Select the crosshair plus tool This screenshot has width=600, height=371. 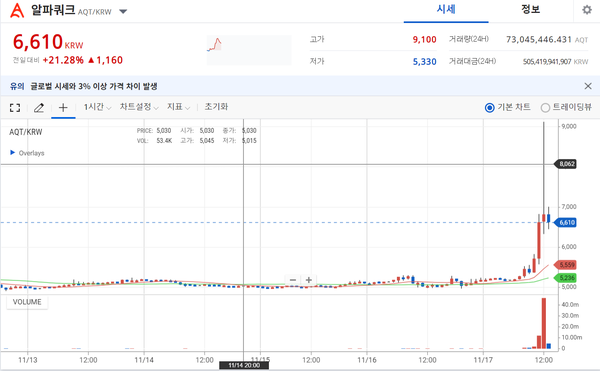(x=63, y=107)
